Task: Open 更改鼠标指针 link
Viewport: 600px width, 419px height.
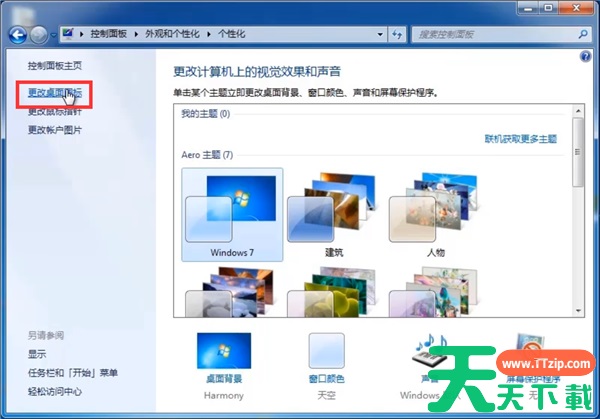Action: coord(55,111)
